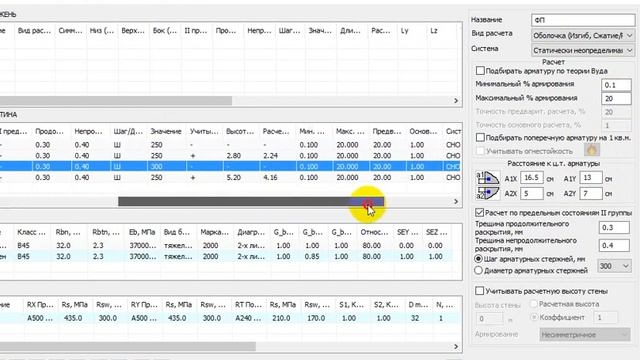Click A2Y field with value 7
Viewport: 640px width, 360px height.
(x=591, y=193)
